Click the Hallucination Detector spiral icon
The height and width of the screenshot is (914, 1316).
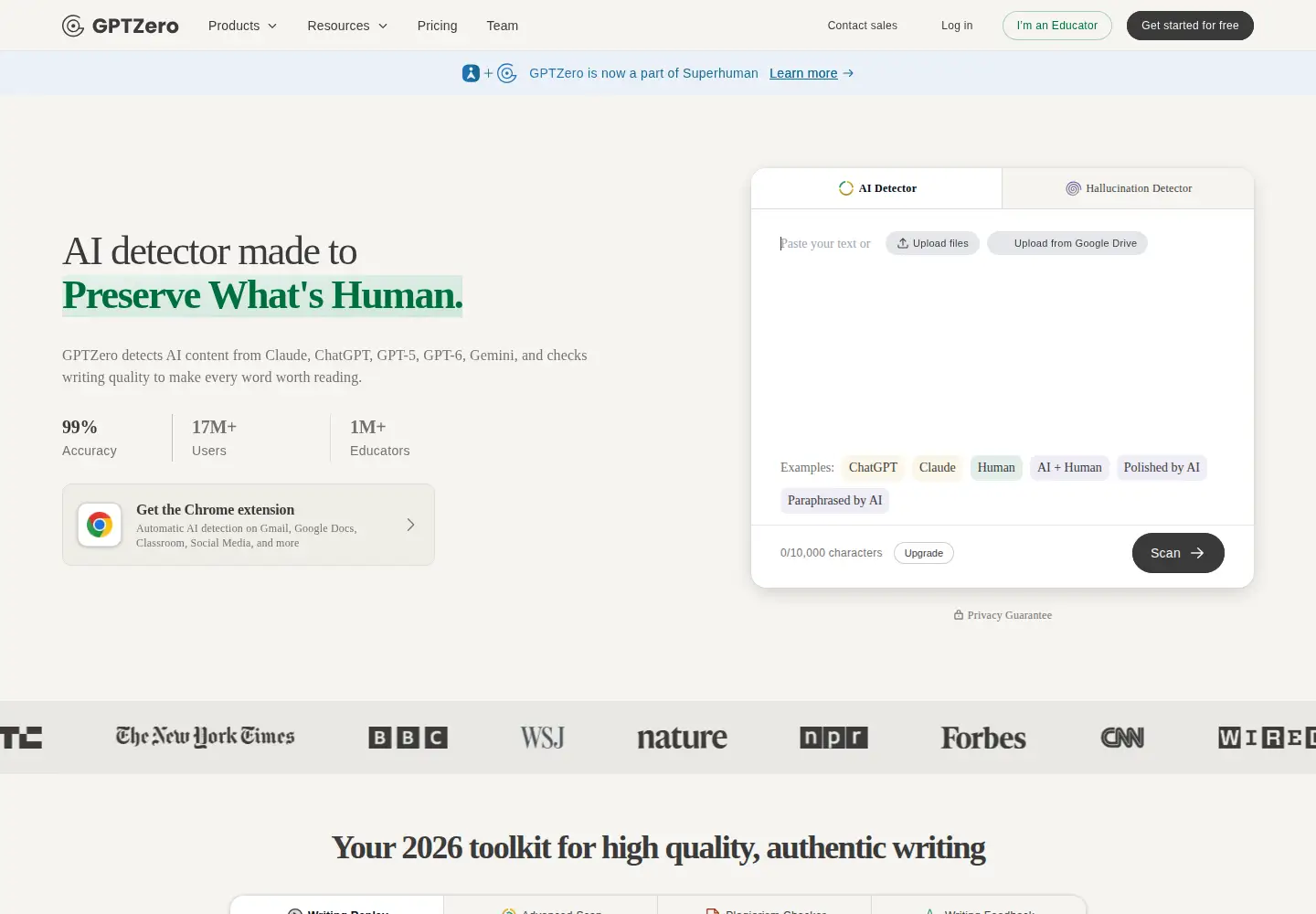click(x=1073, y=188)
